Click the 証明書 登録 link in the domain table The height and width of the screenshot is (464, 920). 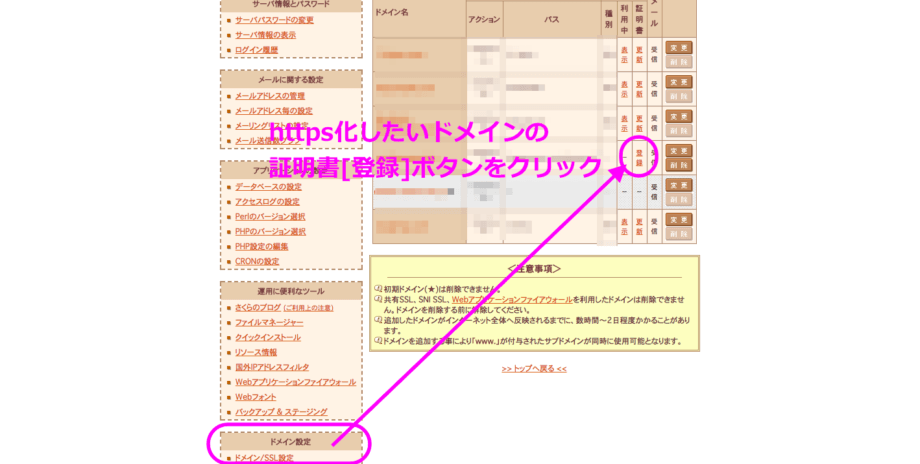click(639, 156)
